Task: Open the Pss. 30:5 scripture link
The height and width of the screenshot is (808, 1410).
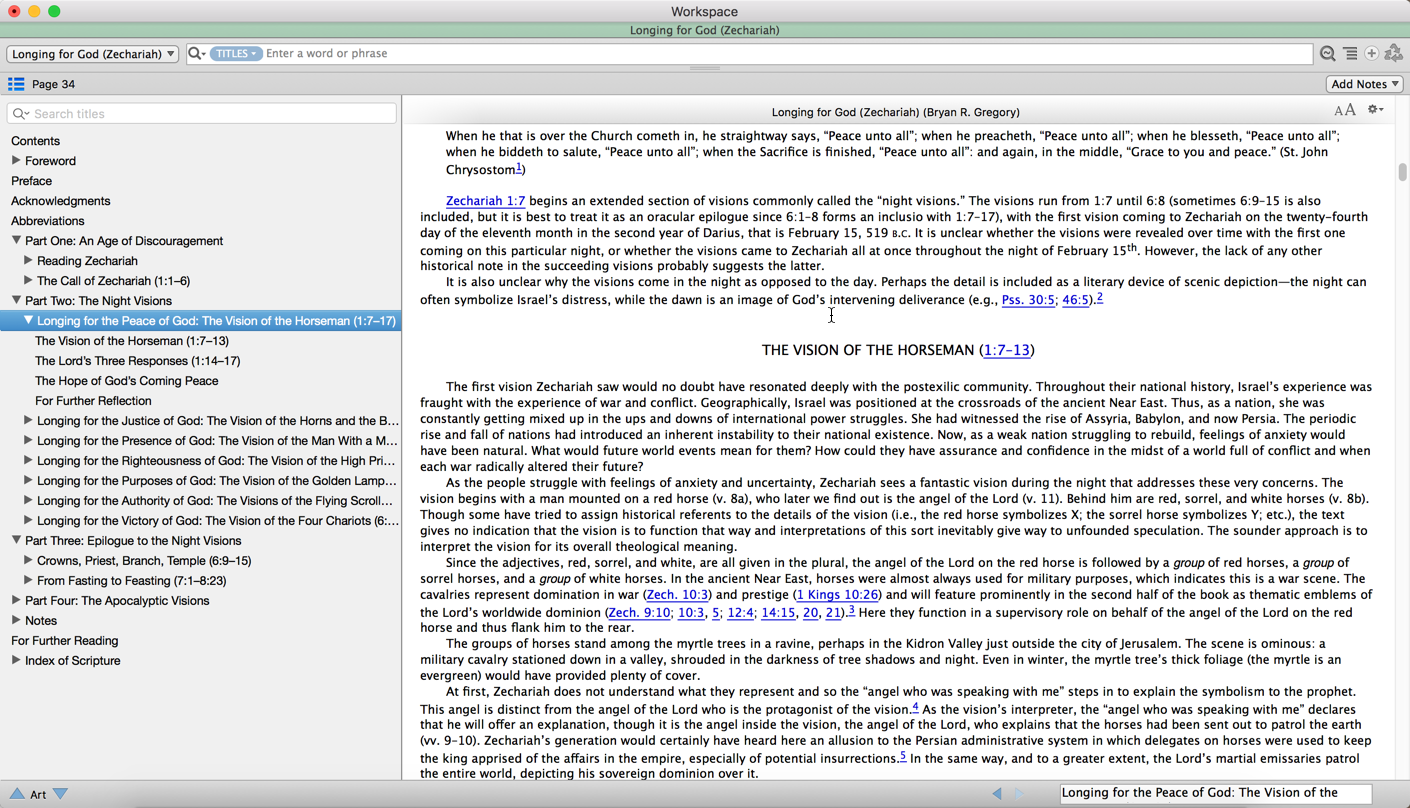Action: [1028, 300]
